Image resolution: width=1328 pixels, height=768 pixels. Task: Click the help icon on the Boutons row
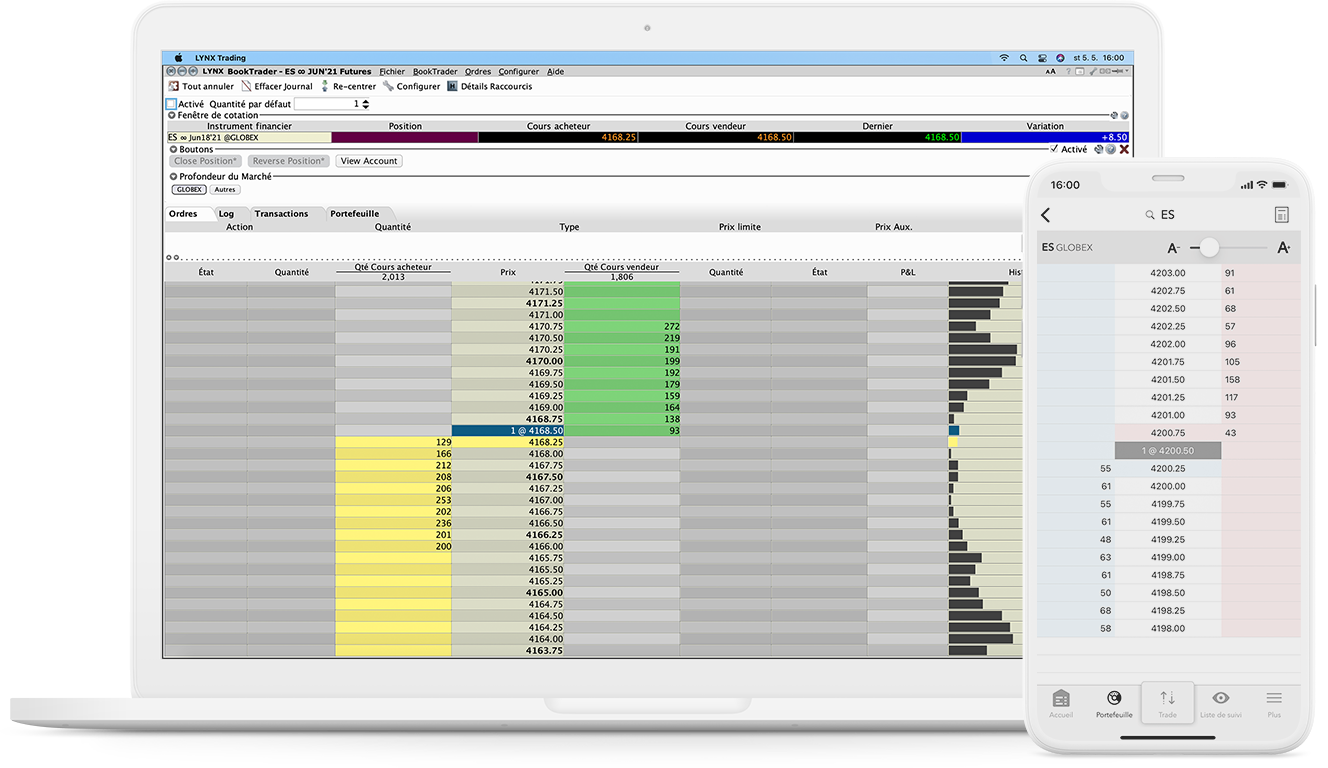1110,149
